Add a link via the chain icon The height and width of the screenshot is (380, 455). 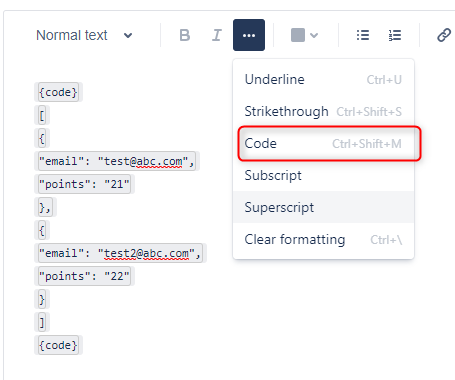coord(444,35)
